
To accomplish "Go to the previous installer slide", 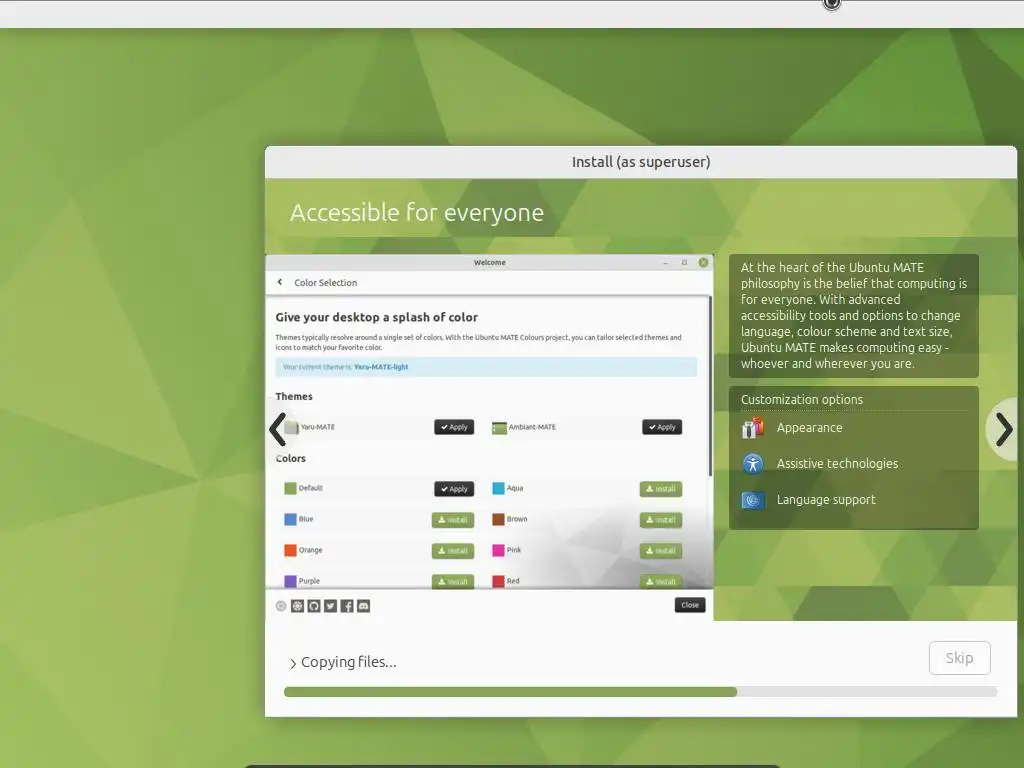I will [278, 429].
